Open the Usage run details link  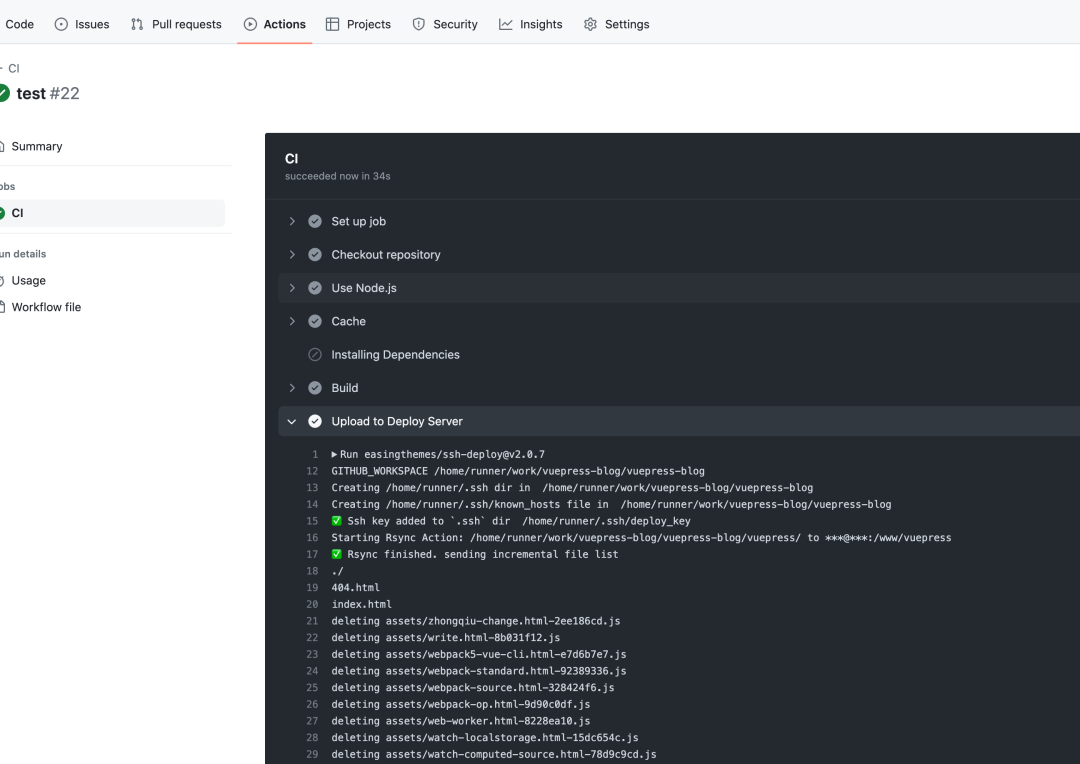tap(28, 281)
